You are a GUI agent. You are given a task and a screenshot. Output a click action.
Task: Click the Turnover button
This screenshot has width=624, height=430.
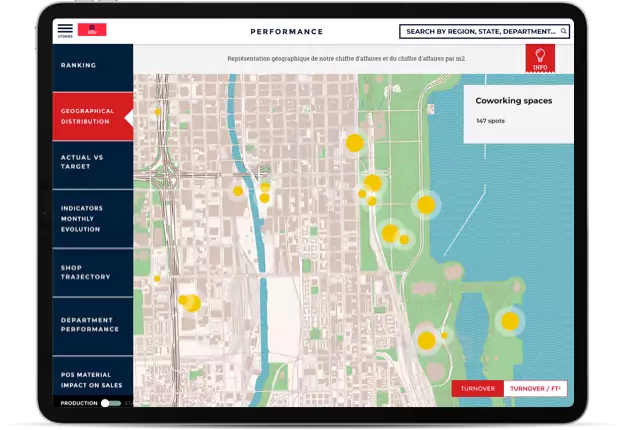tap(477, 389)
